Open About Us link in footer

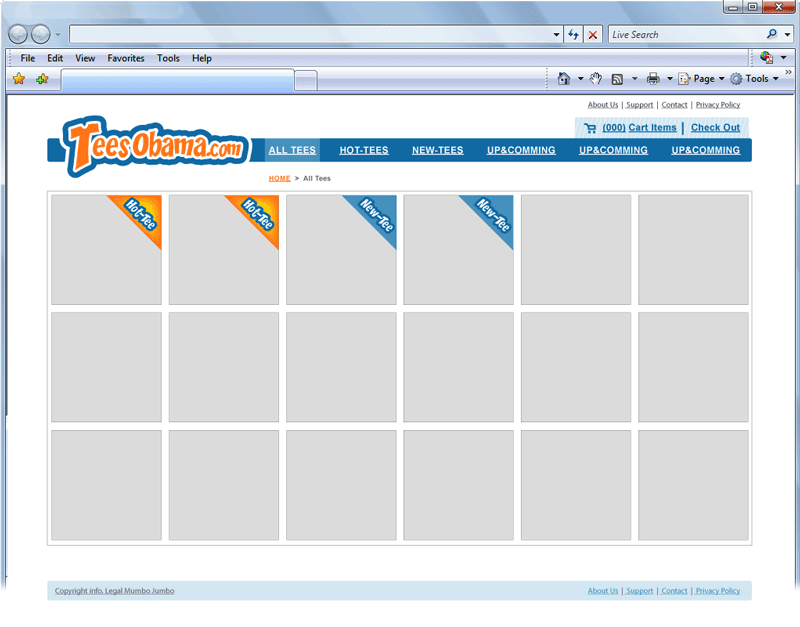603,591
